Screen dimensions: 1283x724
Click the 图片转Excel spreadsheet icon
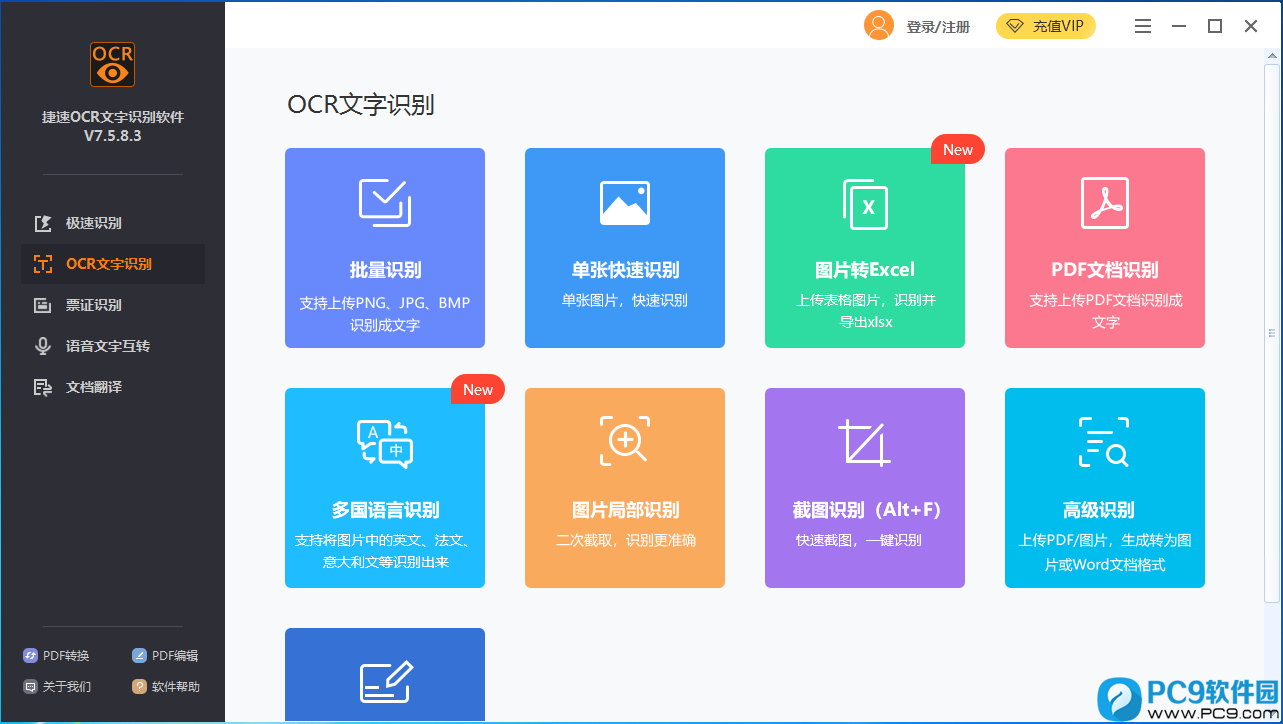865,204
